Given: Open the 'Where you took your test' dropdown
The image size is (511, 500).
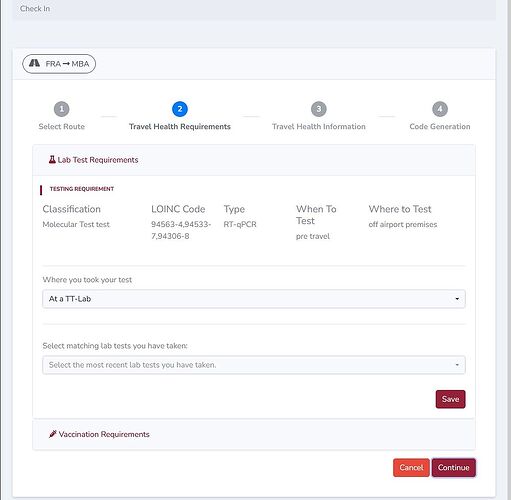Looking at the screenshot, I should point(254,299).
